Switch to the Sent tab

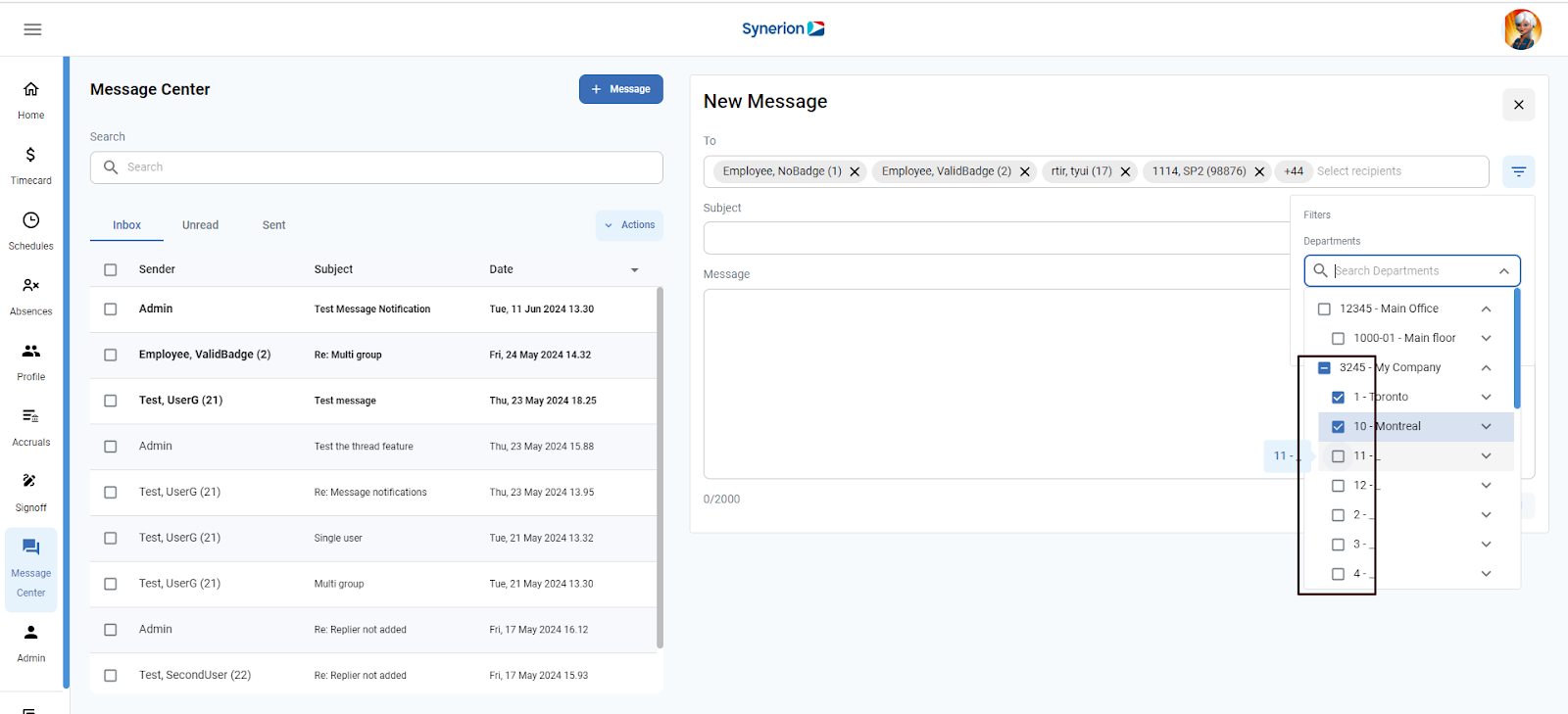[x=273, y=225]
